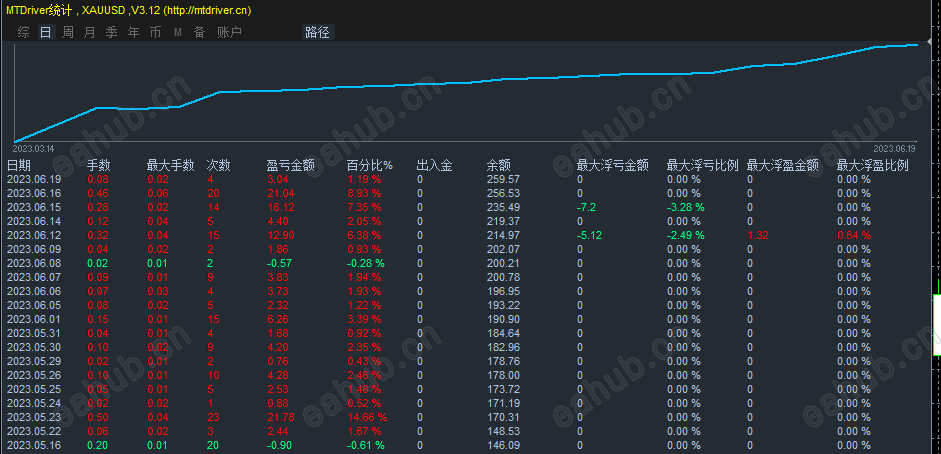Click the 2023.05.26 date cell
The height and width of the screenshot is (454, 941).
(x=33, y=375)
